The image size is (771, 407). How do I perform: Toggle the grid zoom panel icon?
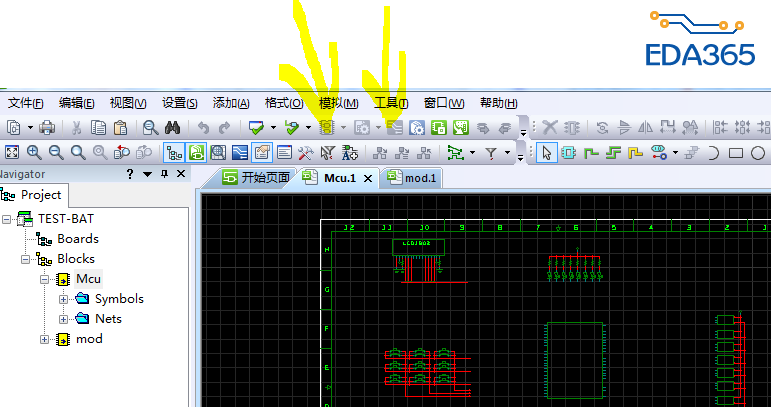coord(218,153)
